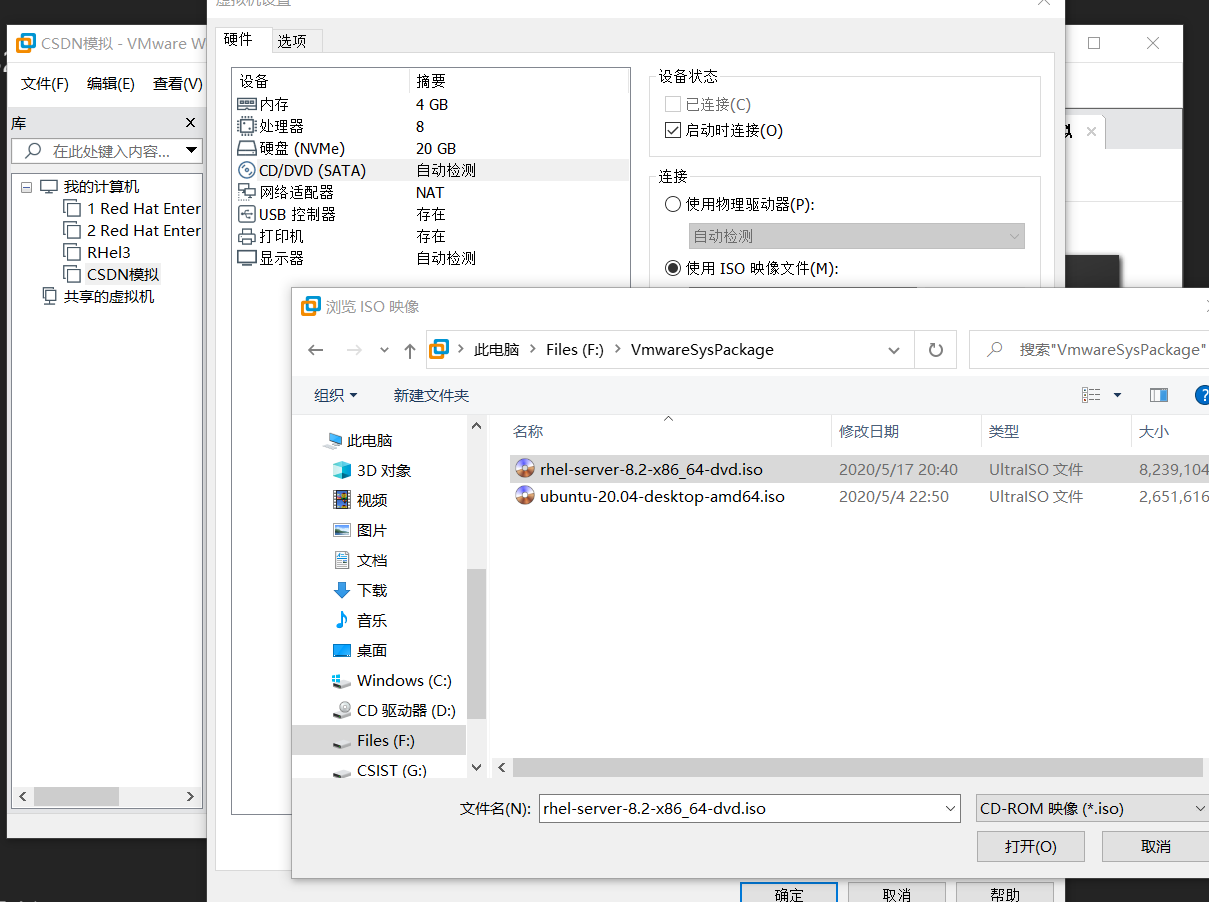1209x902 pixels.
Task: Open 编辑(E) menu in VMware window
Action: pos(111,84)
